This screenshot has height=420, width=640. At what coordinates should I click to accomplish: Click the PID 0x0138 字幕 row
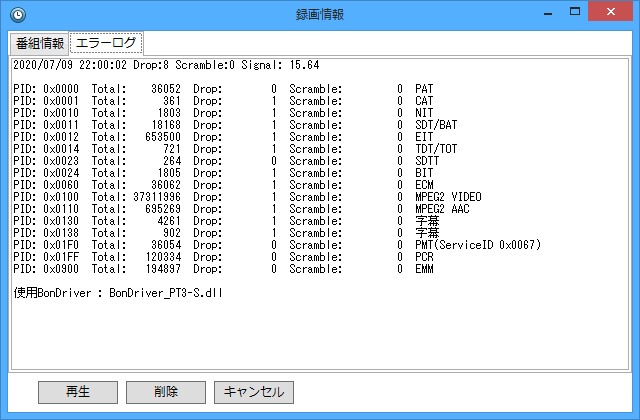(x=226, y=233)
